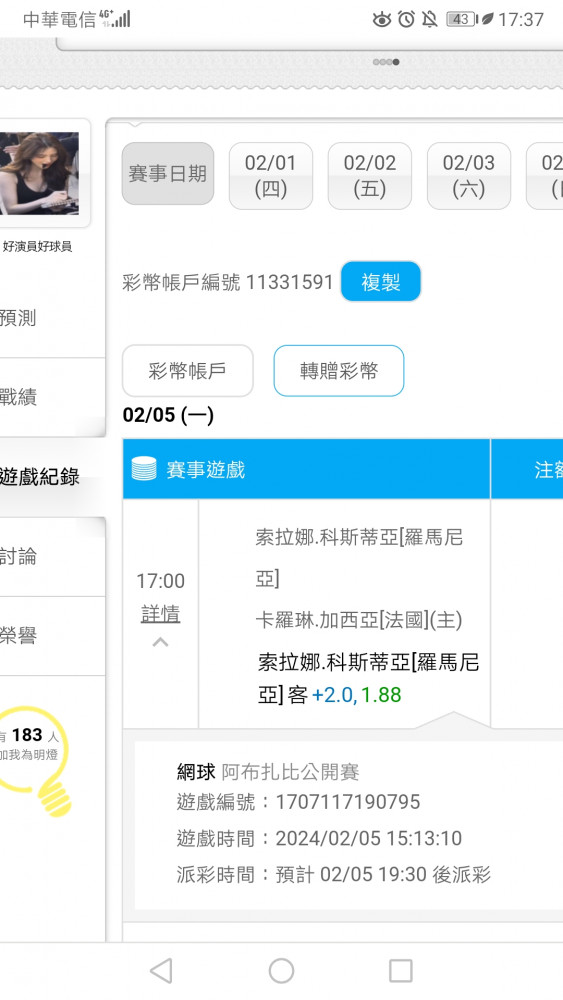Click the user profile avatar photo
Viewport: 563px width, 1000px height.
click(40, 173)
